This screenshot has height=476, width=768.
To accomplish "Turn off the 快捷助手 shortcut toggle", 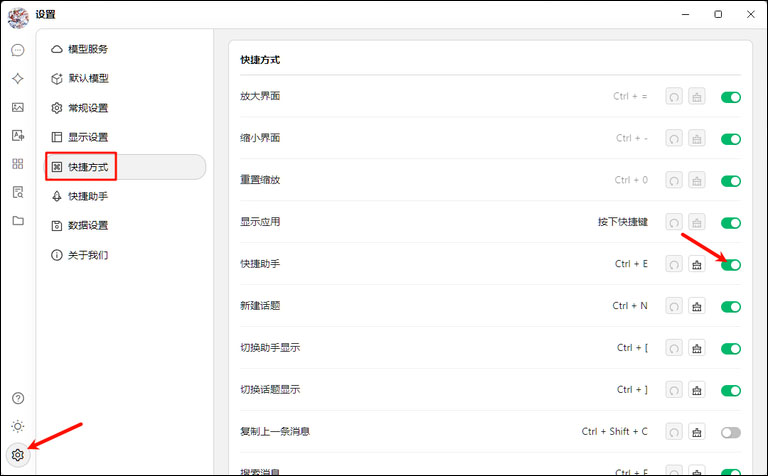I will point(731,264).
